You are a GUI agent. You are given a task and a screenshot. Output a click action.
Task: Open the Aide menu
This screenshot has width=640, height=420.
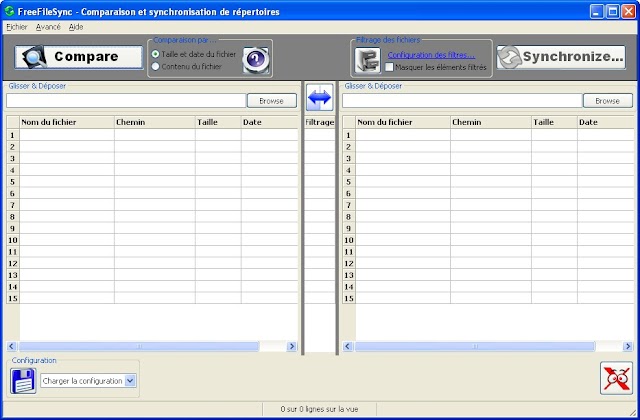pyautogui.click(x=76, y=27)
